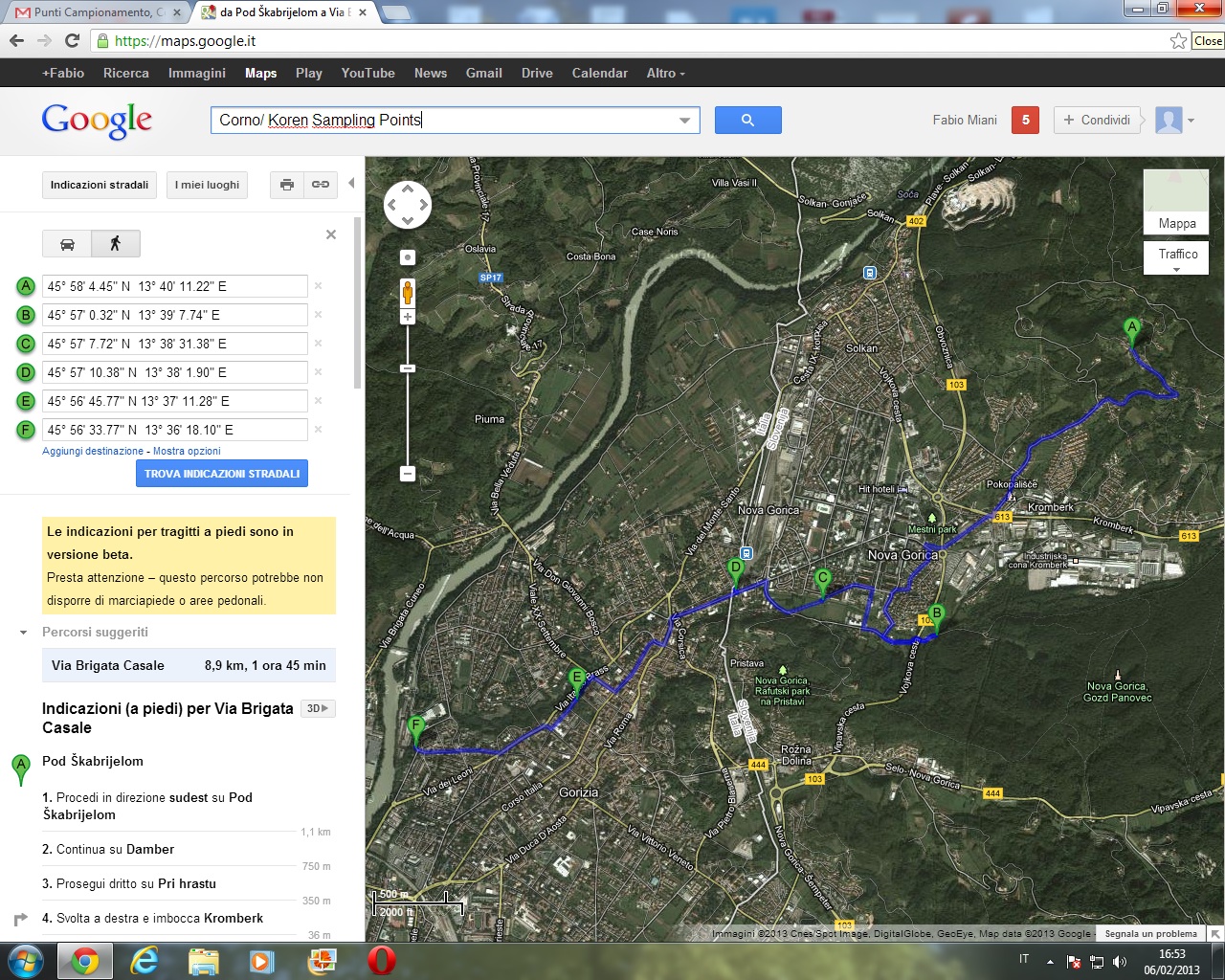Screen dimensions: 1225x980
Task: Switch the map to Mappa view
Action: click(1176, 203)
